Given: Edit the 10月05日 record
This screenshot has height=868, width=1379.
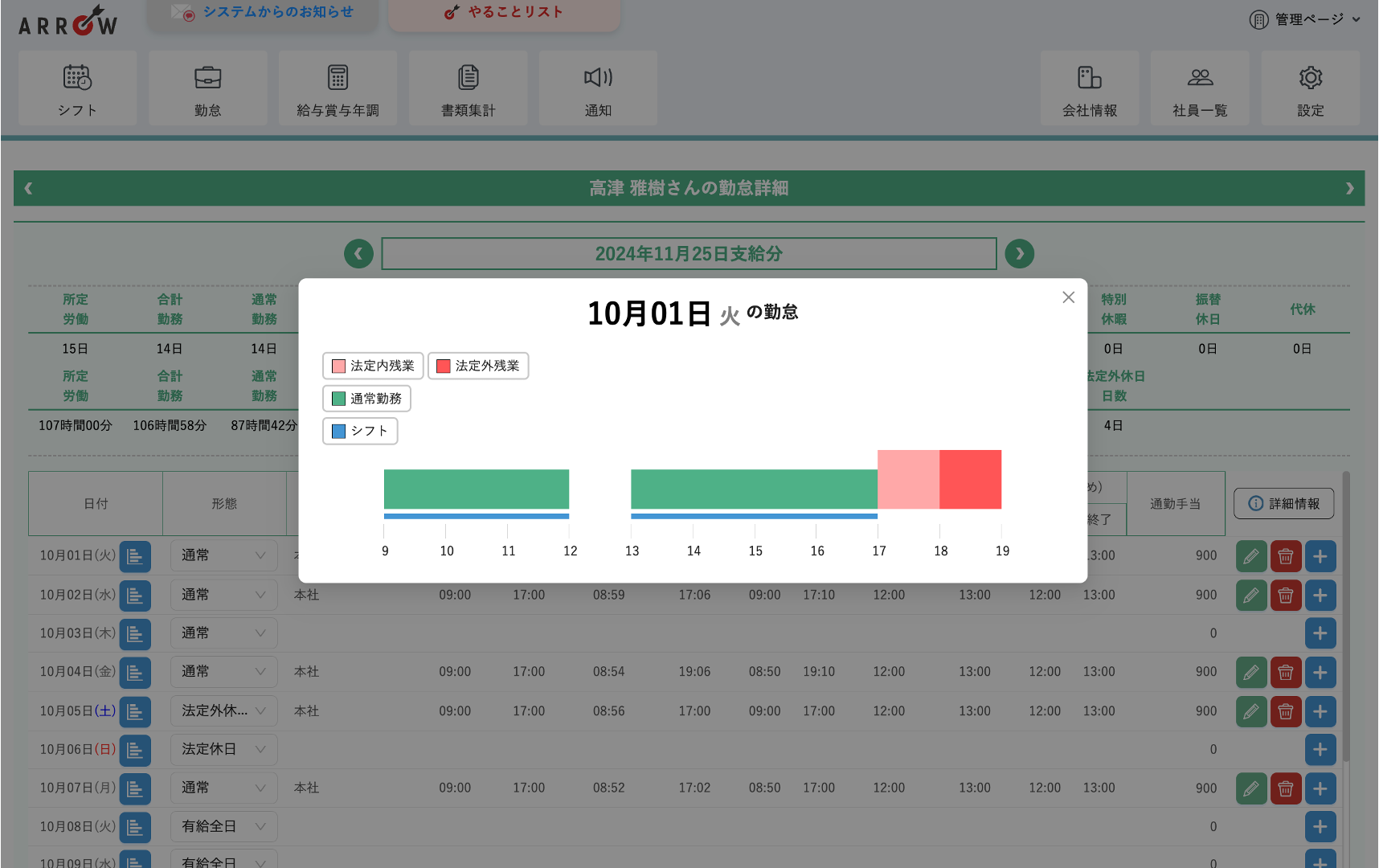Looking at the screenshot, I should pyautogui.click(x=1251, y=711).
